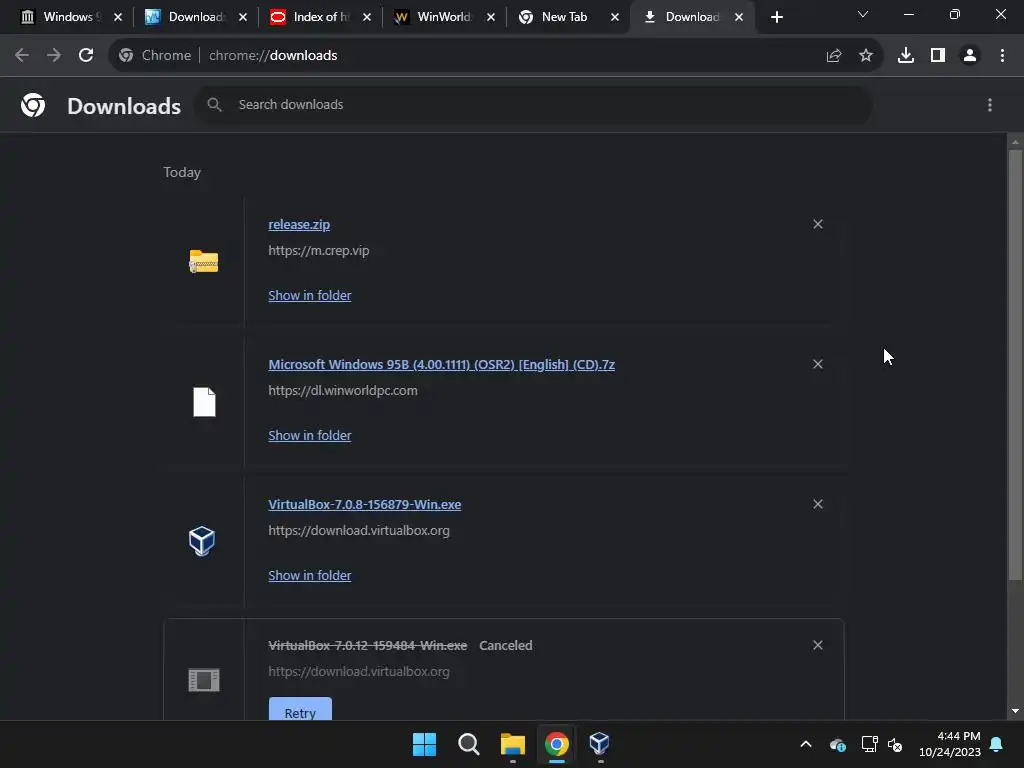
Task: Open the tab search chevron
Action: (863, 14)
